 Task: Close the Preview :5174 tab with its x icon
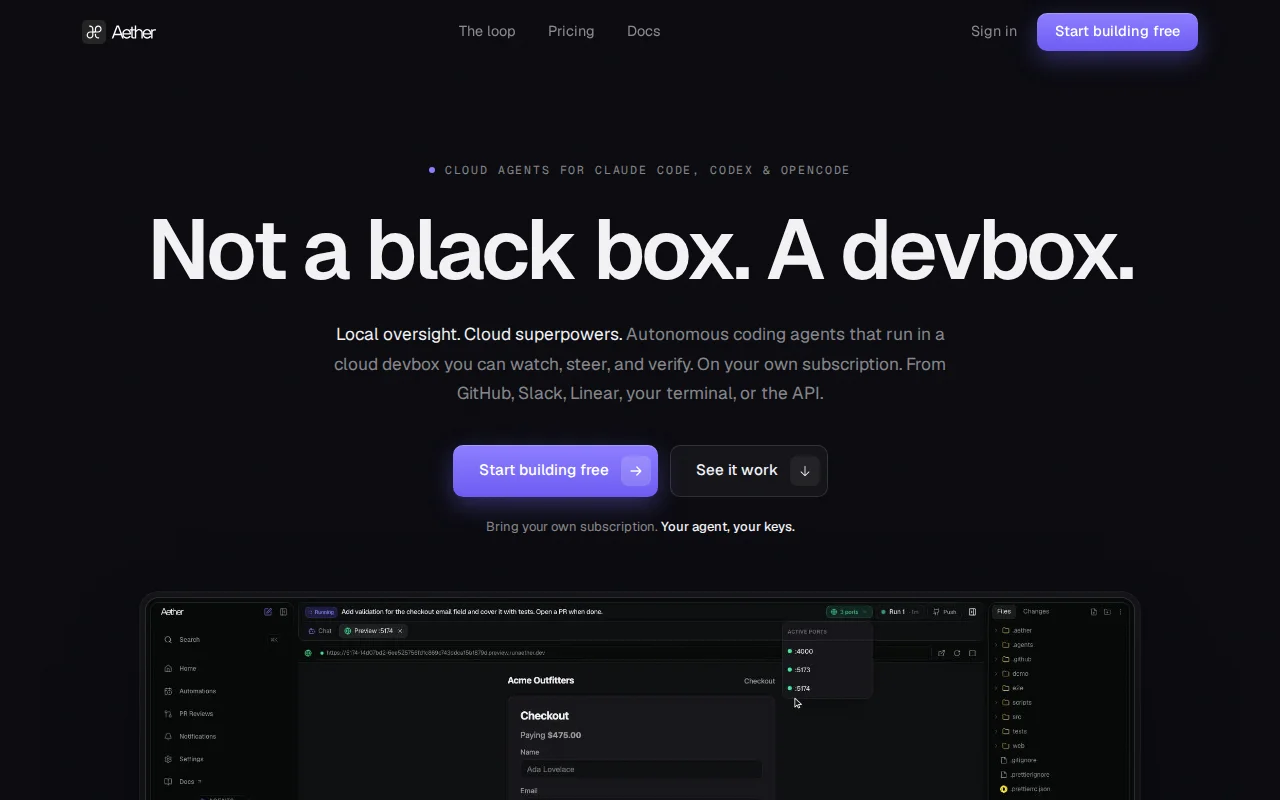point(400,631)
